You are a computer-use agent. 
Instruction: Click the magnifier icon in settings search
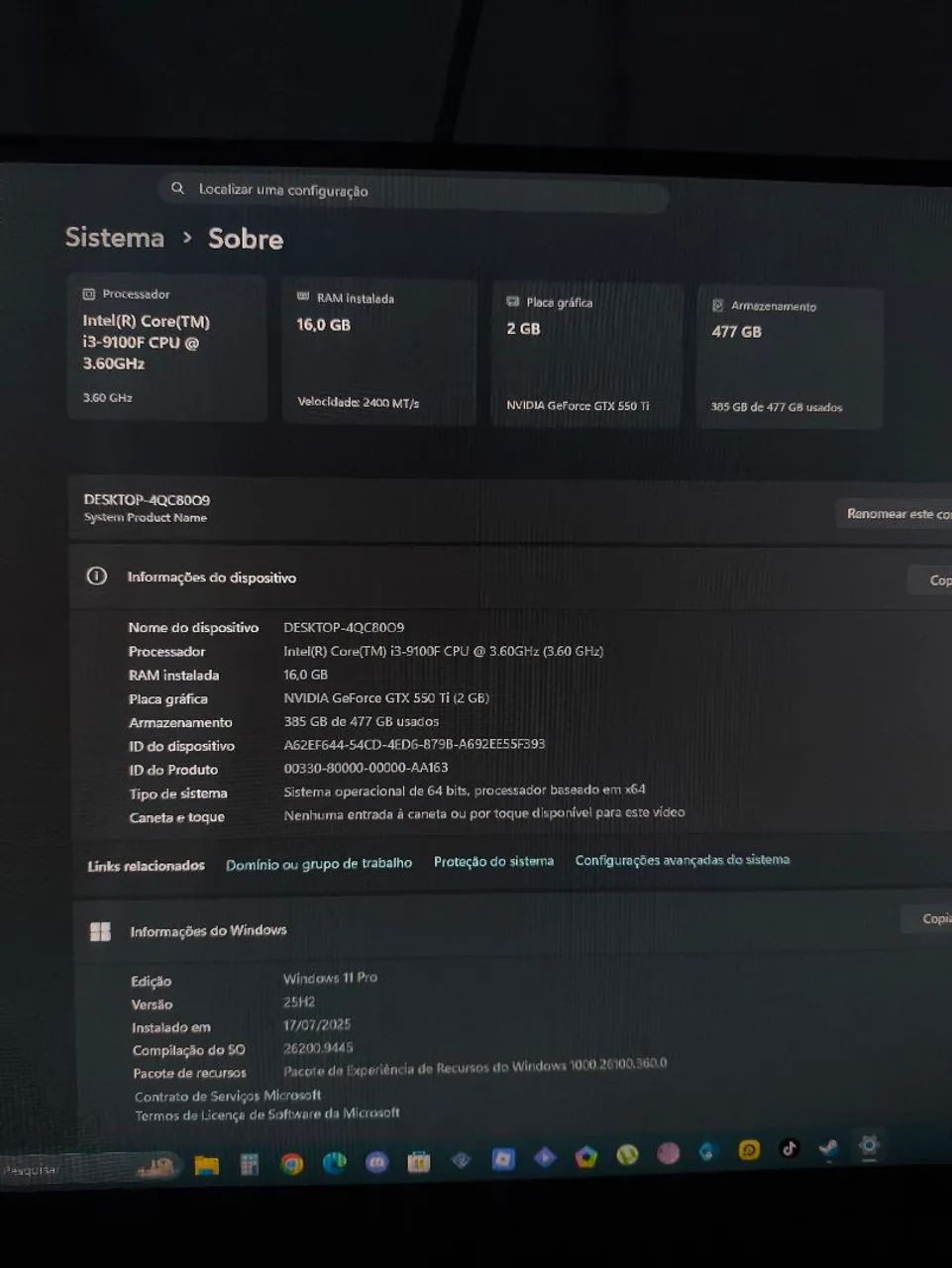pos(178,187)
